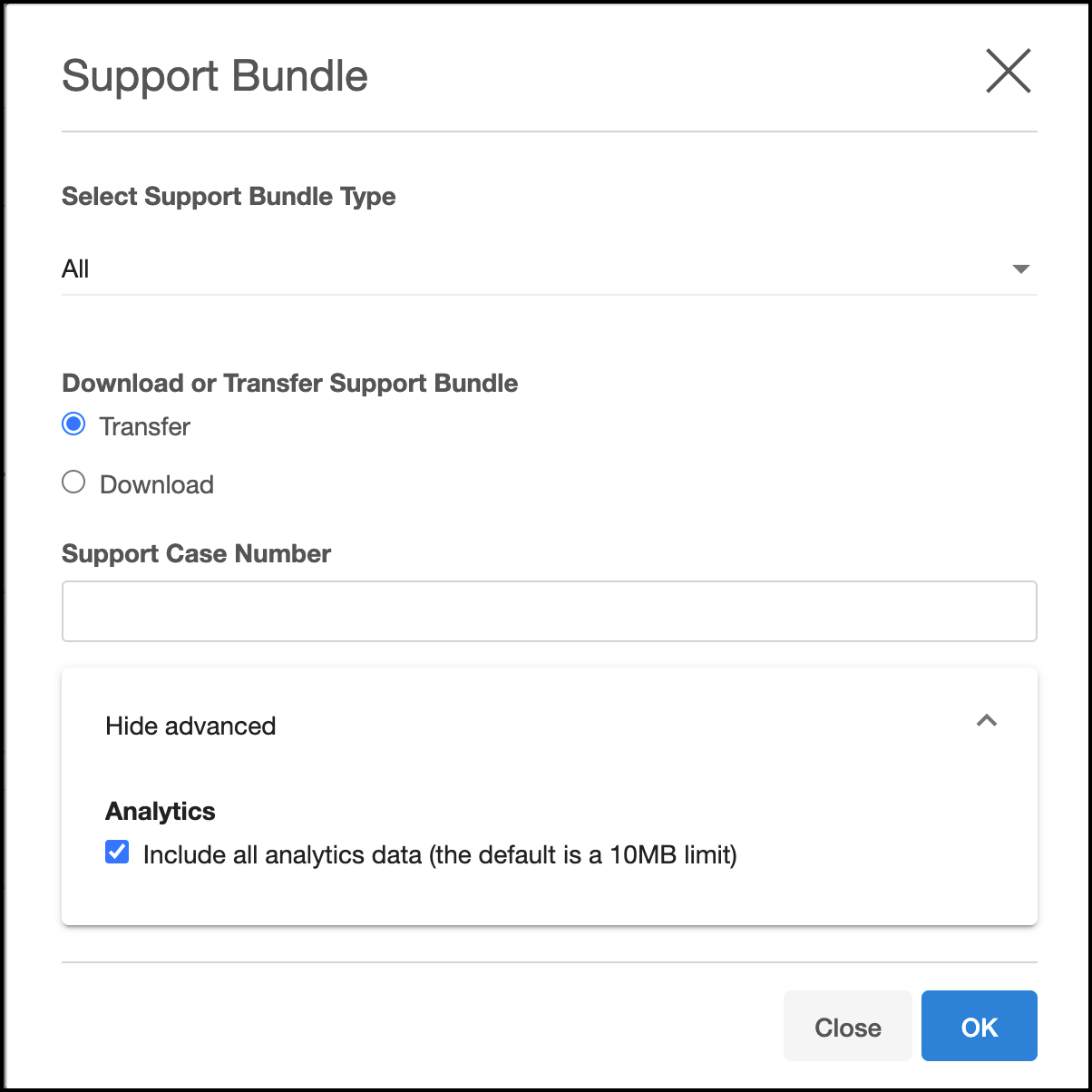
Task: Select the Download radio button
Action: pos(73,483)
